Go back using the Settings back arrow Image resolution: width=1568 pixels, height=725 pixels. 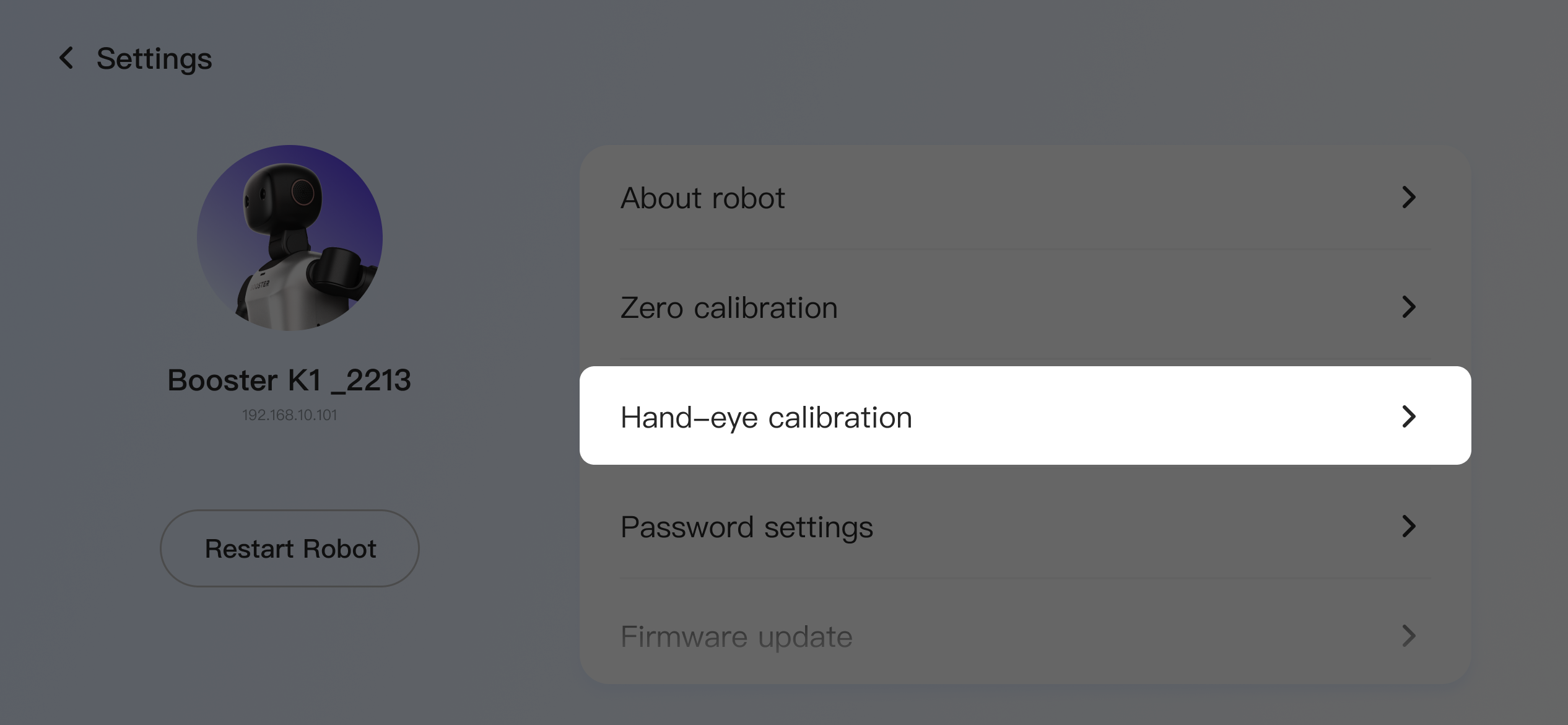click(66, 58)
